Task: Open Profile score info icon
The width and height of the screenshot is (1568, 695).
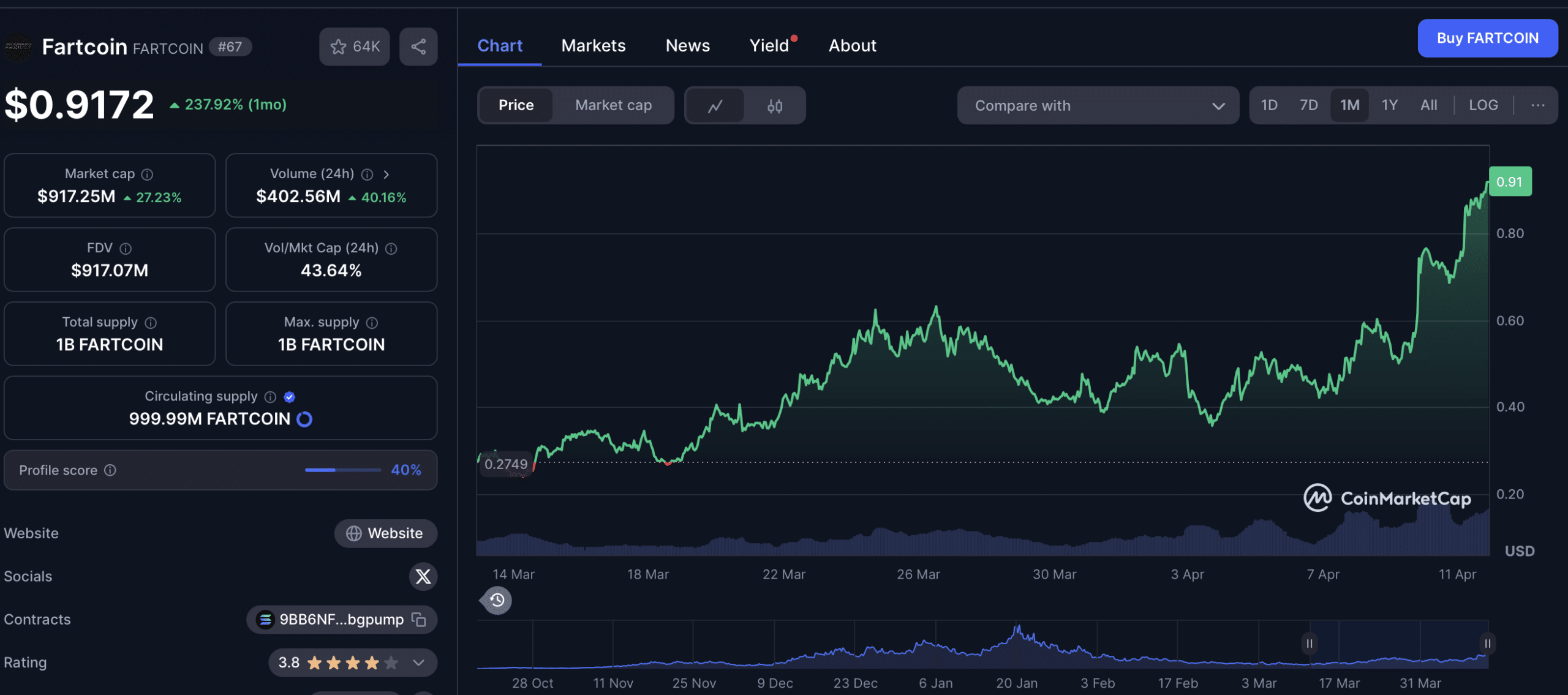Action: point(110,470)
